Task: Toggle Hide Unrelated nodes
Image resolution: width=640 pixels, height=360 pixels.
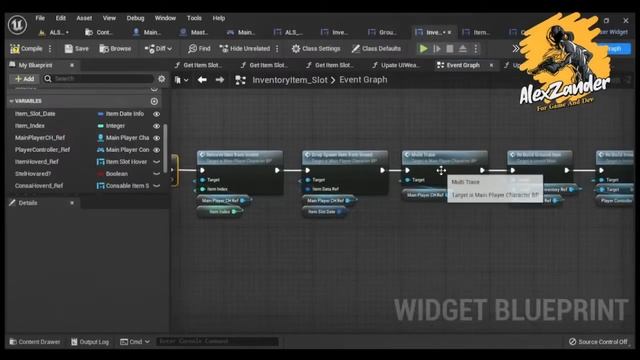Action: pos(245,49)
